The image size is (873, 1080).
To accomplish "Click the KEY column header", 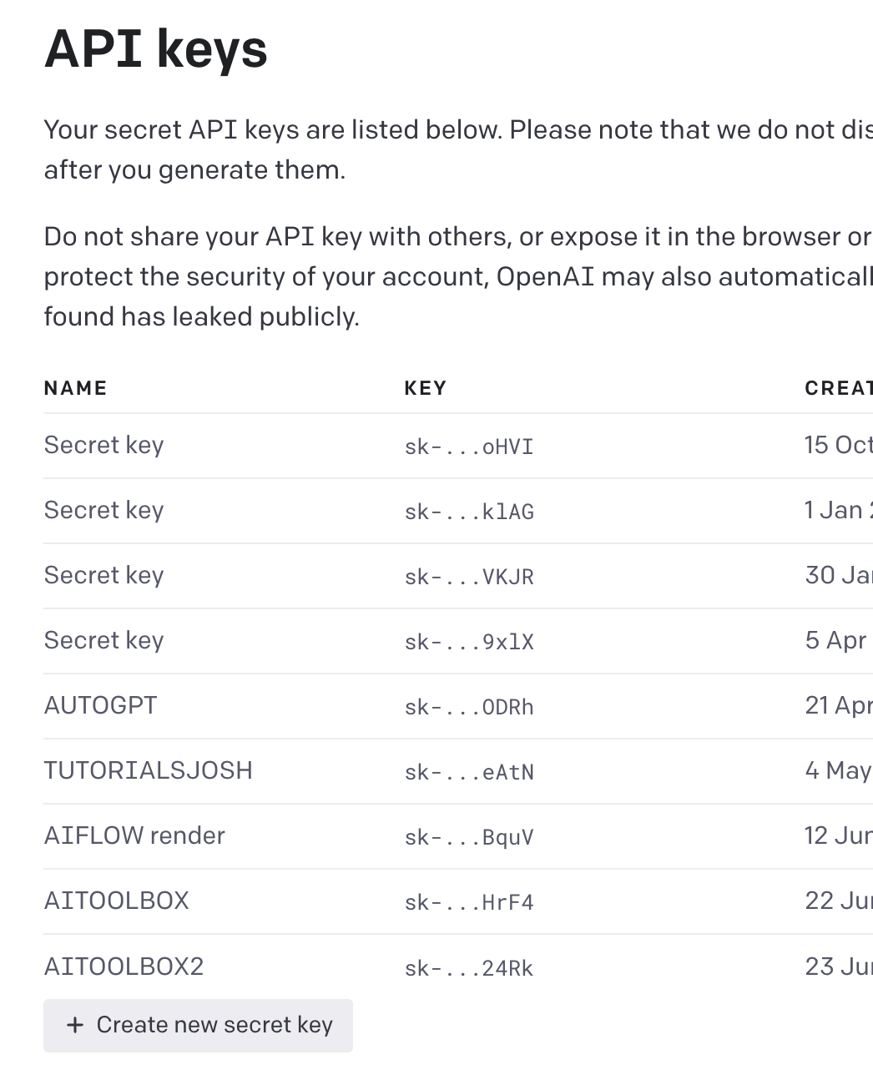I will click(425, 388).
